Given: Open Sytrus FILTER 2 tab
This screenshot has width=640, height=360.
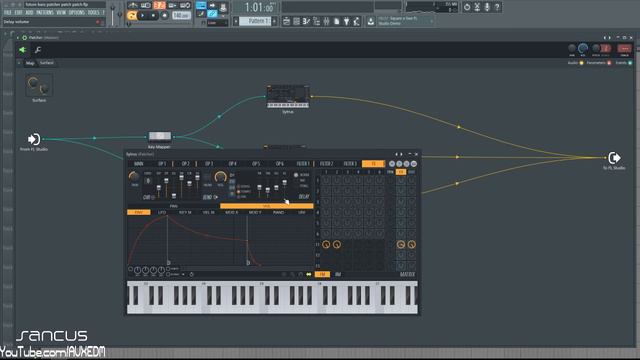Looking at the screenshot, I should 327,164.
